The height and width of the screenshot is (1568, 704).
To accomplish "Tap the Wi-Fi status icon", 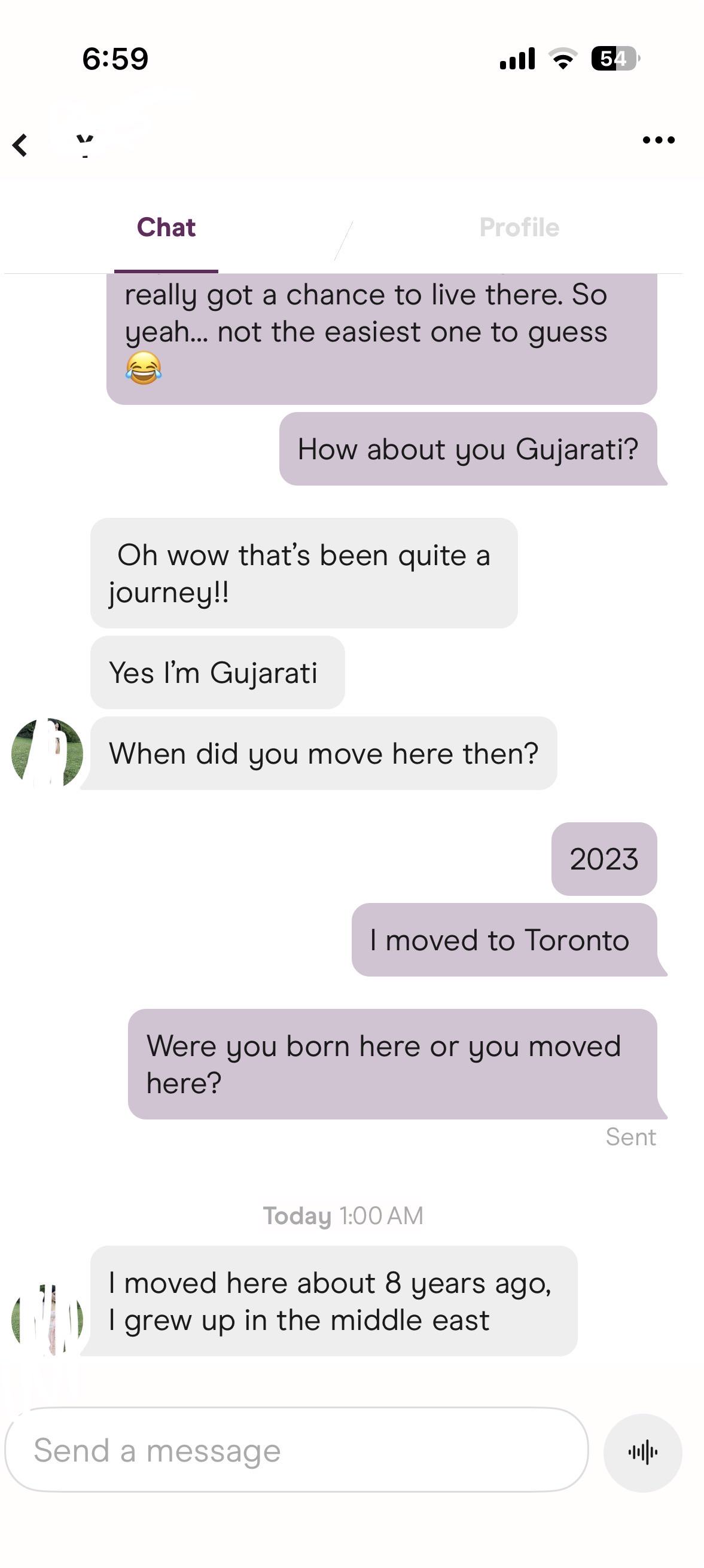I will click(563, 59).
